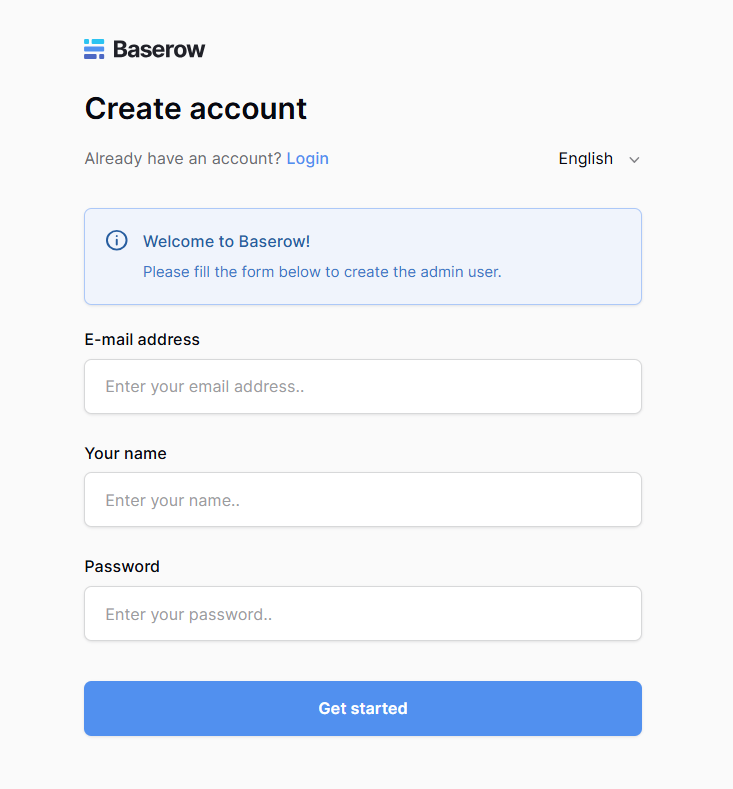Focus the E-mail address input field
The image size is (733, 789).
point(362,386)
